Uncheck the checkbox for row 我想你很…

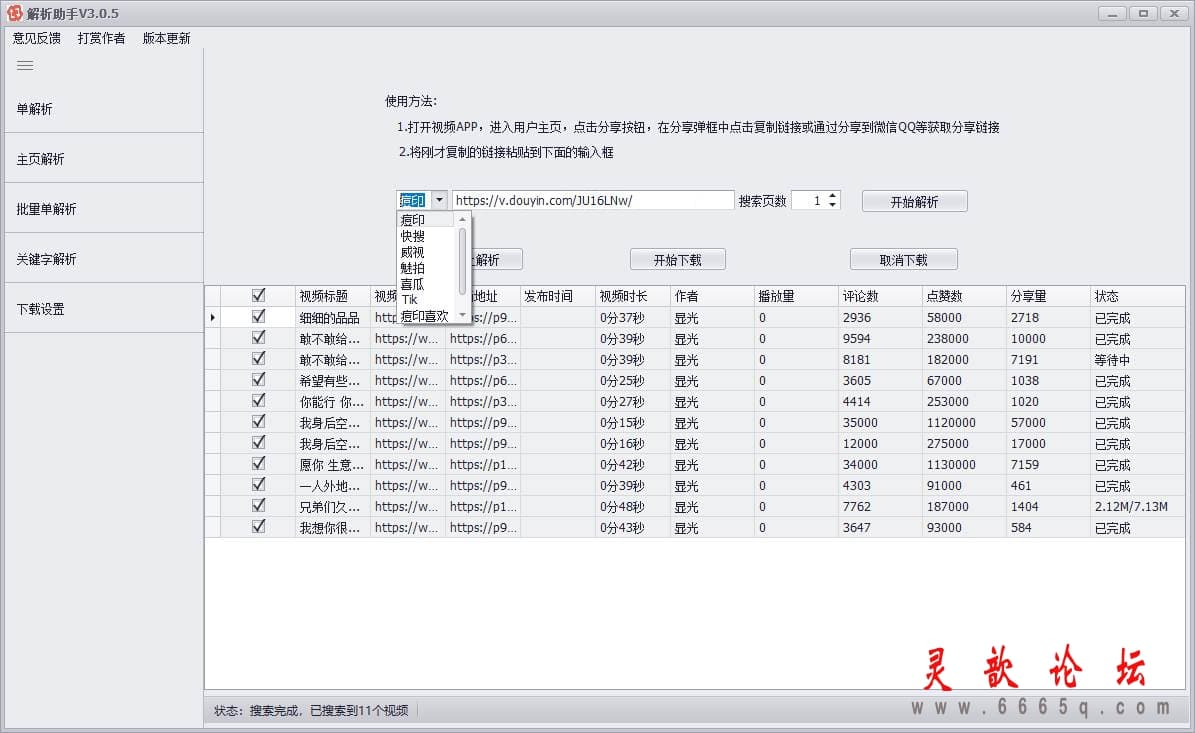pyautogui.click(x=258, y=527)
